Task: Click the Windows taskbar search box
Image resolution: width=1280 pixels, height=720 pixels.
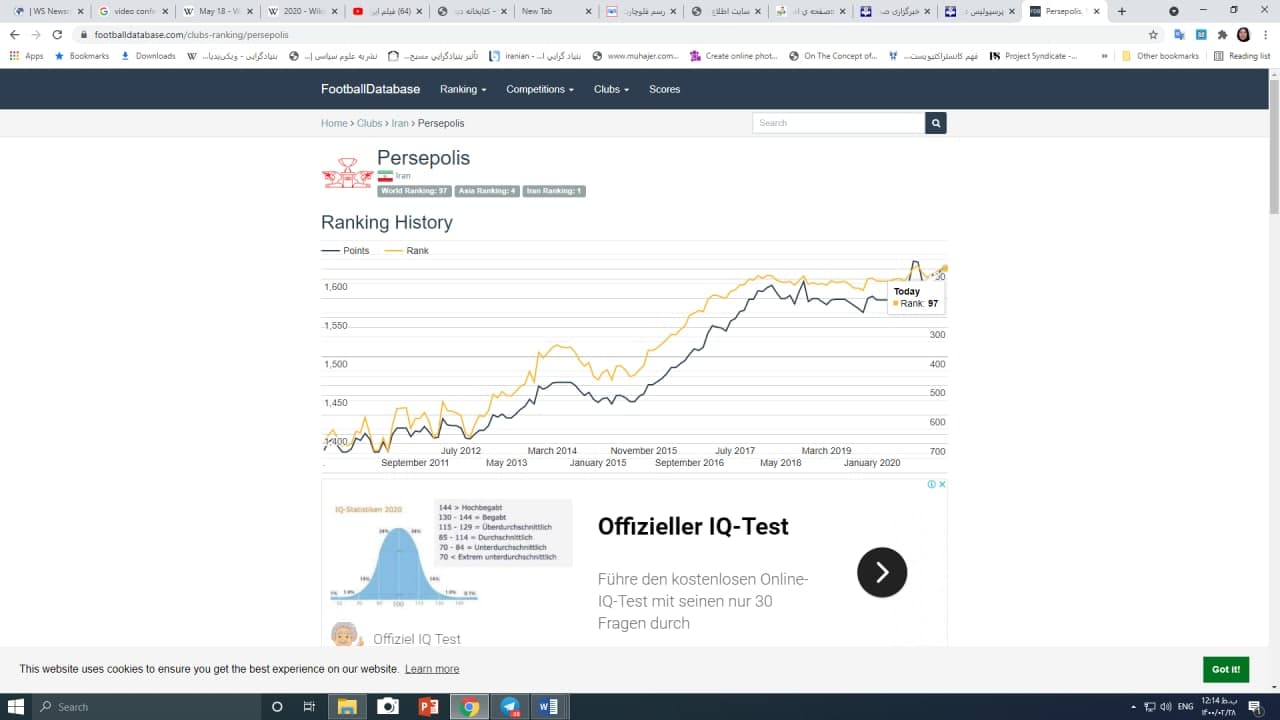Action: [146, 707]
